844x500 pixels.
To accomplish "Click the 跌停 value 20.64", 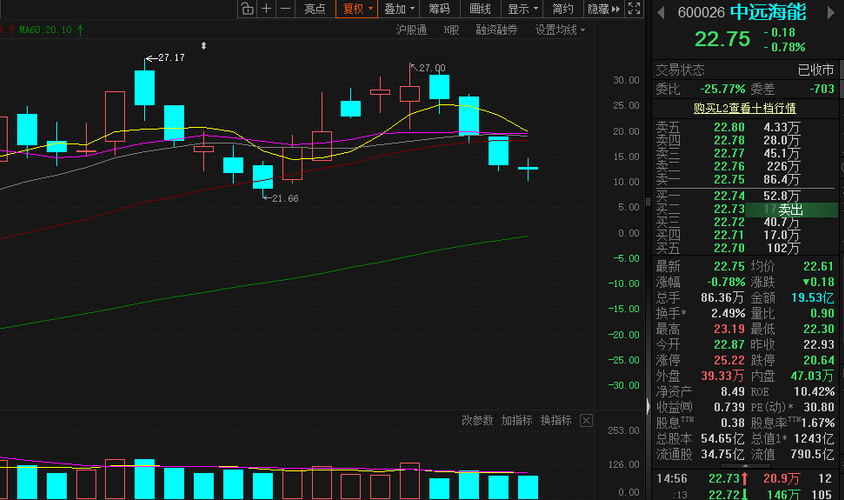I will coord(819,360).
